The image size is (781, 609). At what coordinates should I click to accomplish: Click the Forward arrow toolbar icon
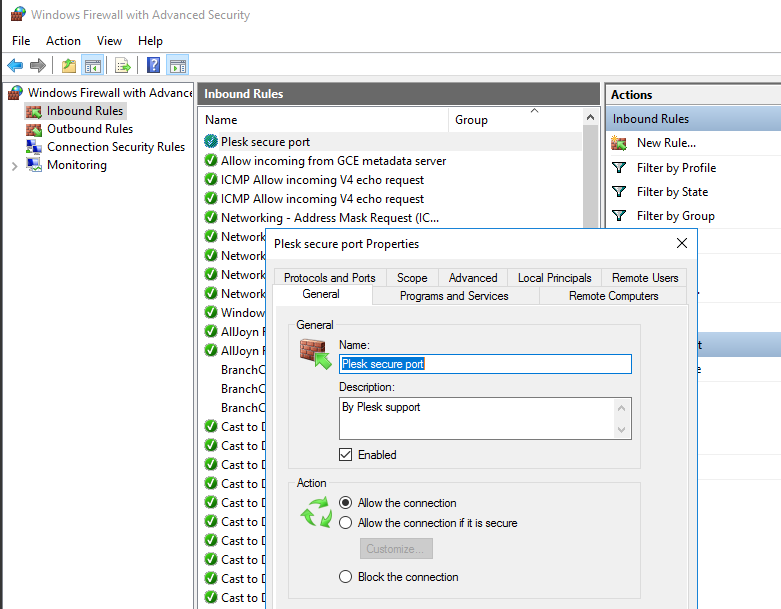tap(38, 65)
